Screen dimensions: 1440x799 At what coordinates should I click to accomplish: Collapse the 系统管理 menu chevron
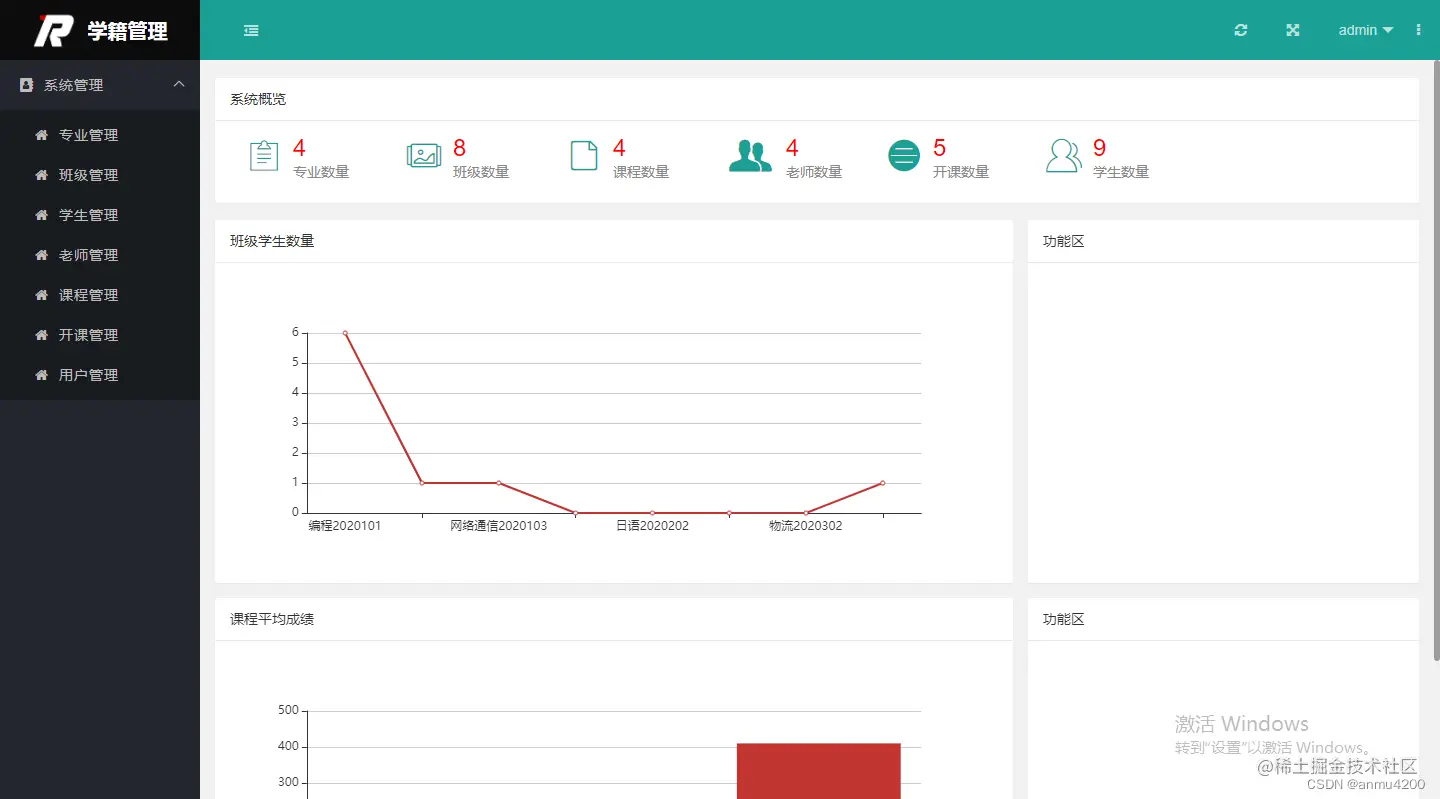coord(179,85)
